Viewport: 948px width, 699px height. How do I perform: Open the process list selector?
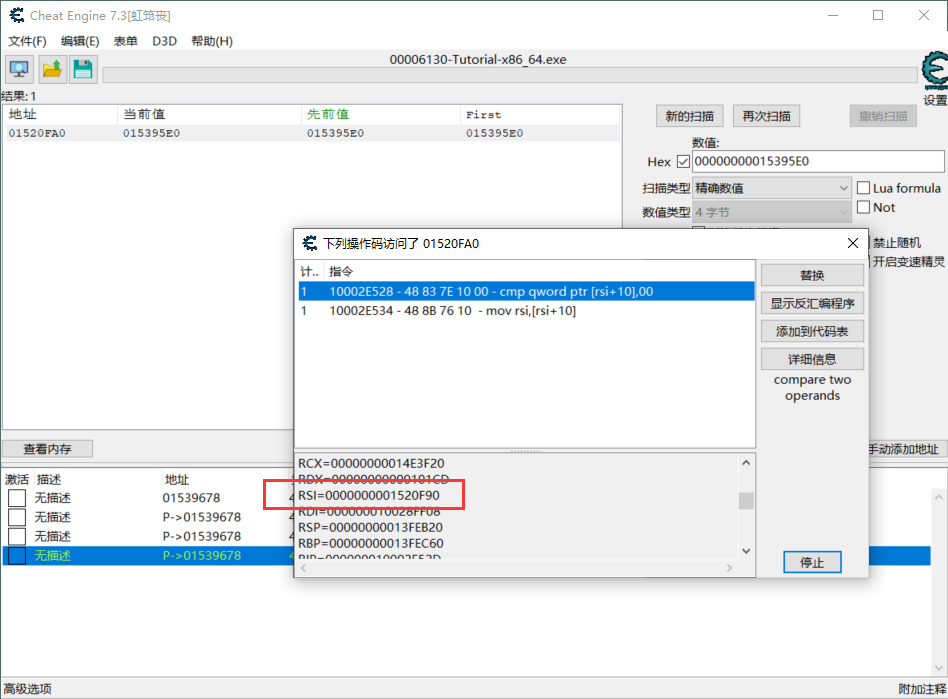[19, 68]
